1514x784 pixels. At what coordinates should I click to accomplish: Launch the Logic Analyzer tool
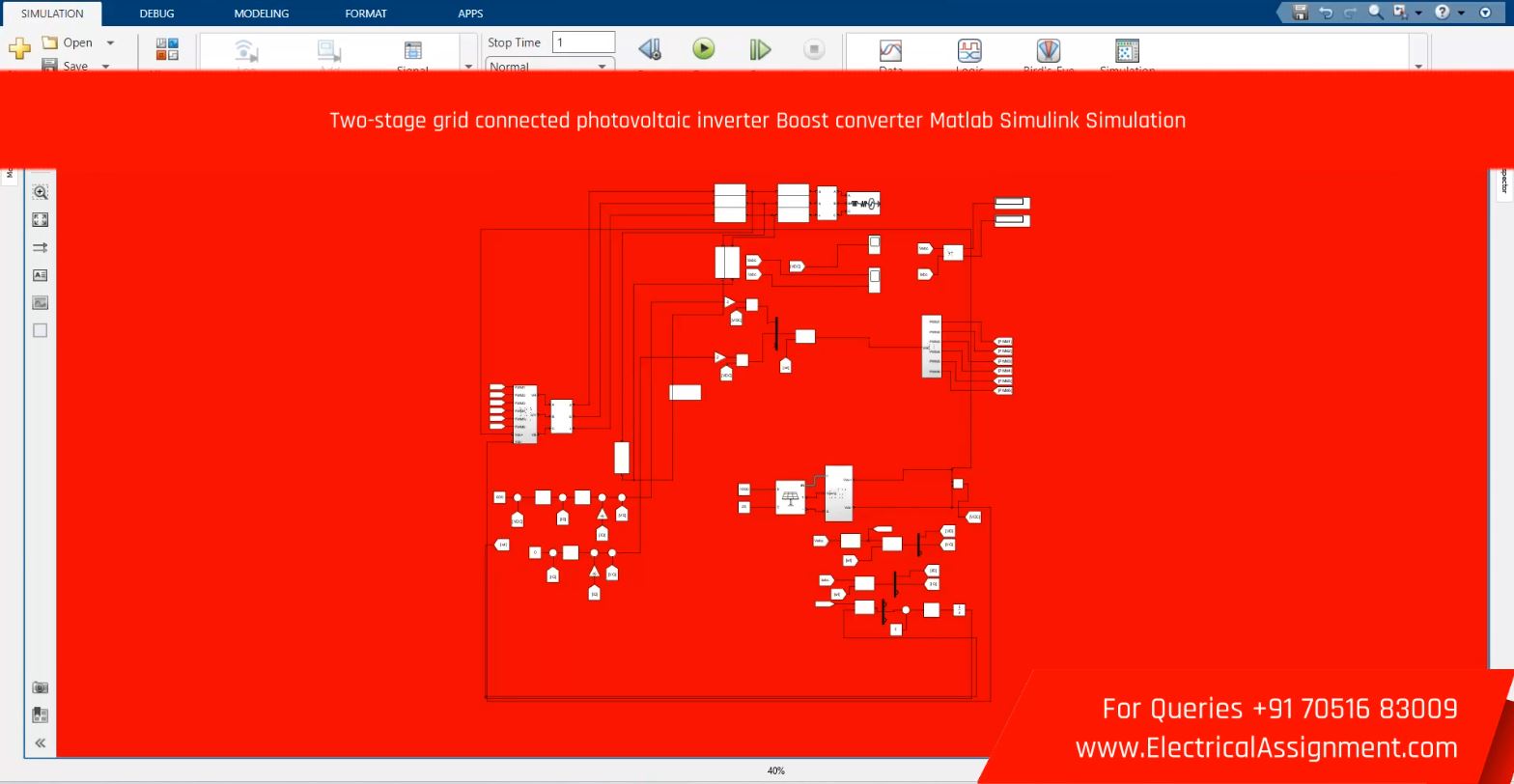pos(969,51)
